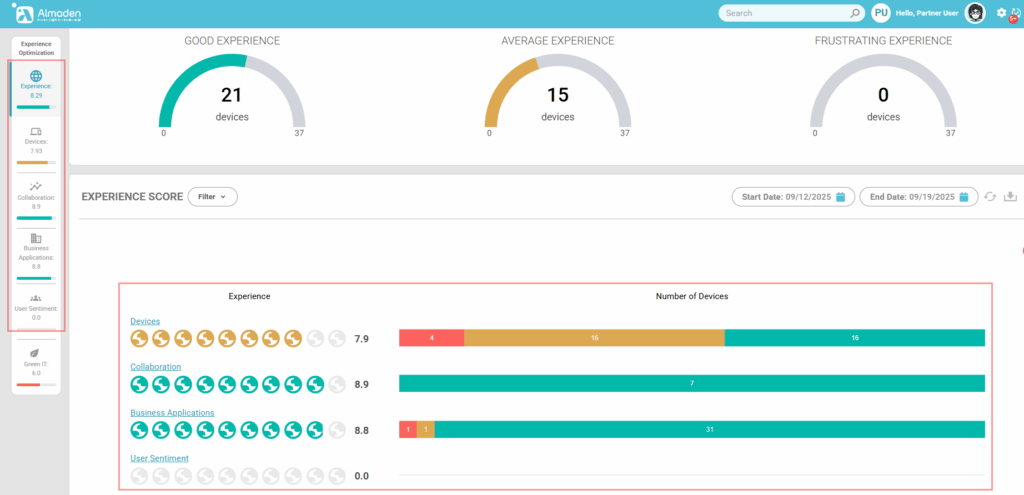
Task: Refresh the experience score data
Action: (990, 197)
